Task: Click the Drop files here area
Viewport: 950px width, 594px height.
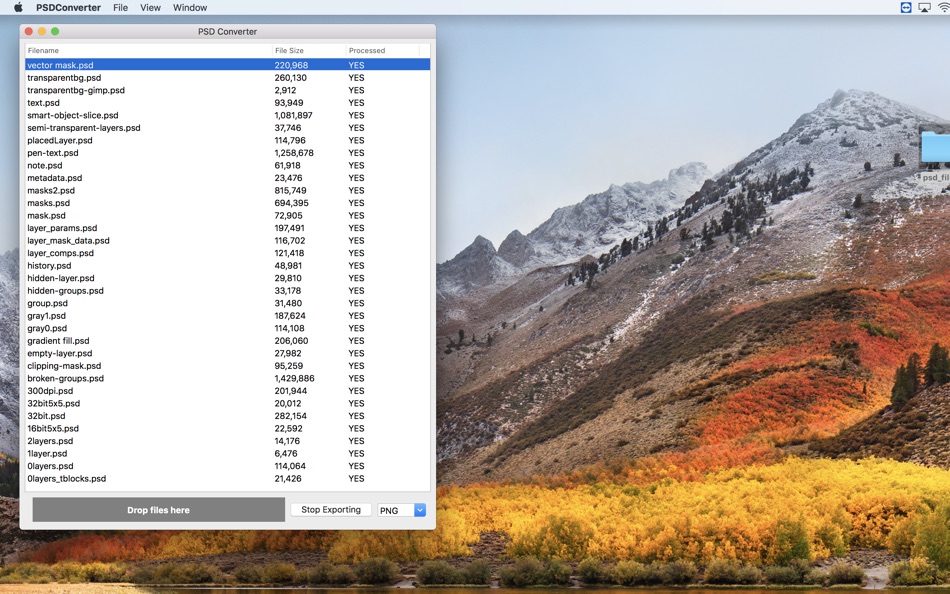Action: 159,510
